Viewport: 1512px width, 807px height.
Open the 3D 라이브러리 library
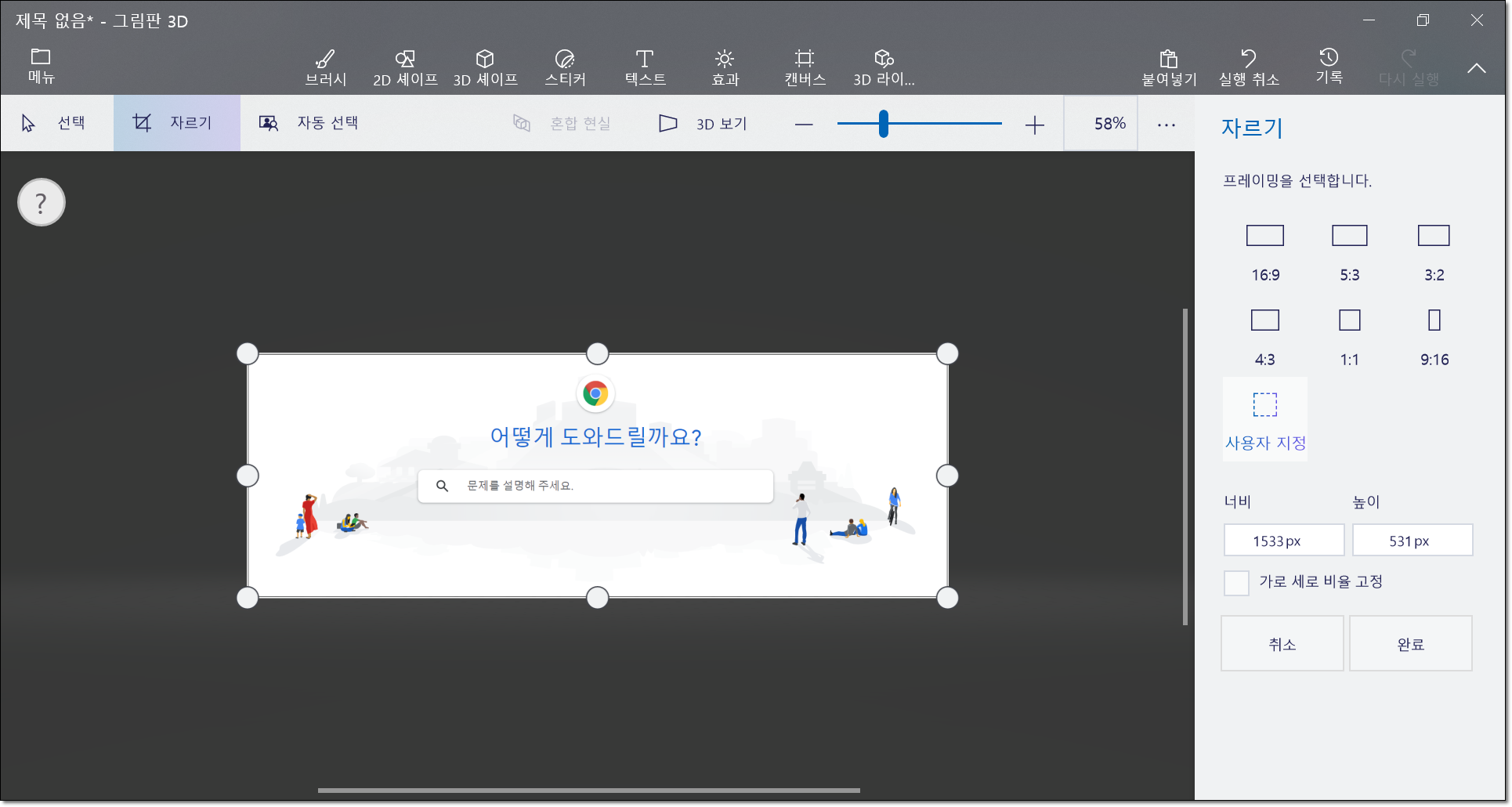coord(884,67)
